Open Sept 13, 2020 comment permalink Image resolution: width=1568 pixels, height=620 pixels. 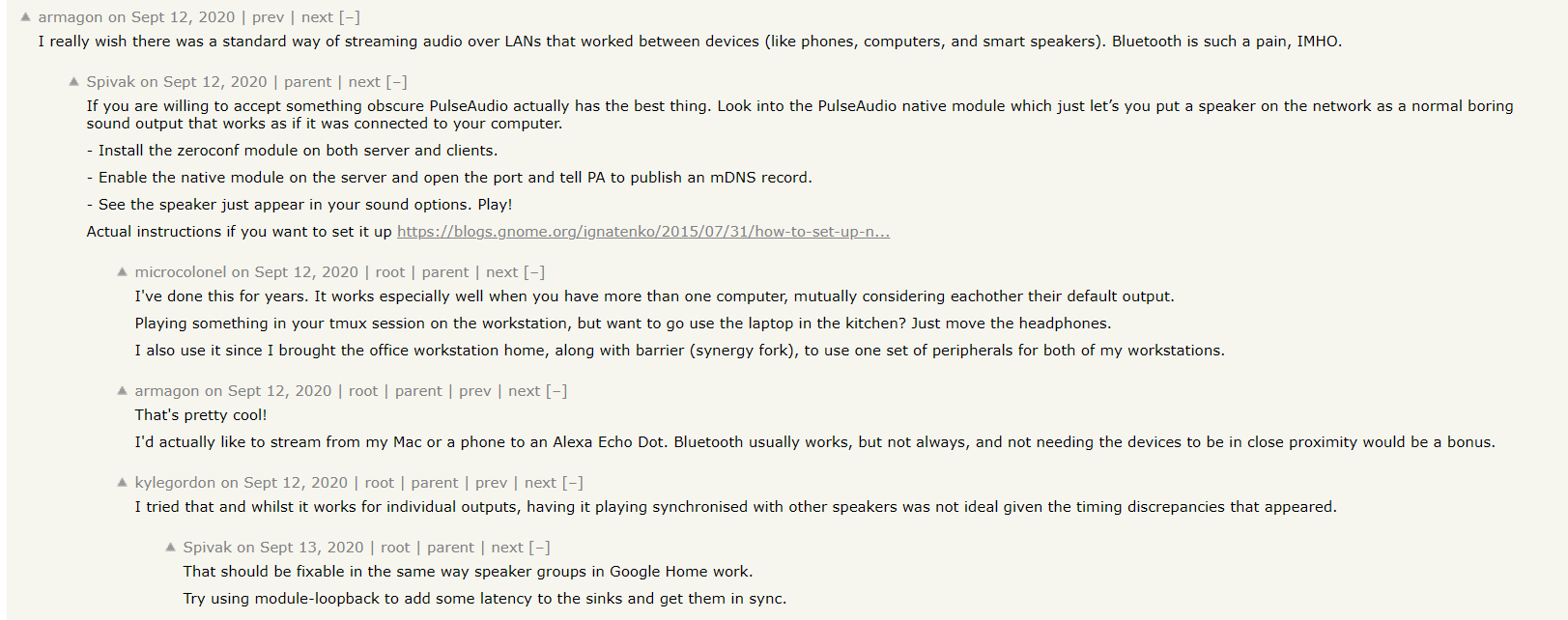tap(311, 548)
